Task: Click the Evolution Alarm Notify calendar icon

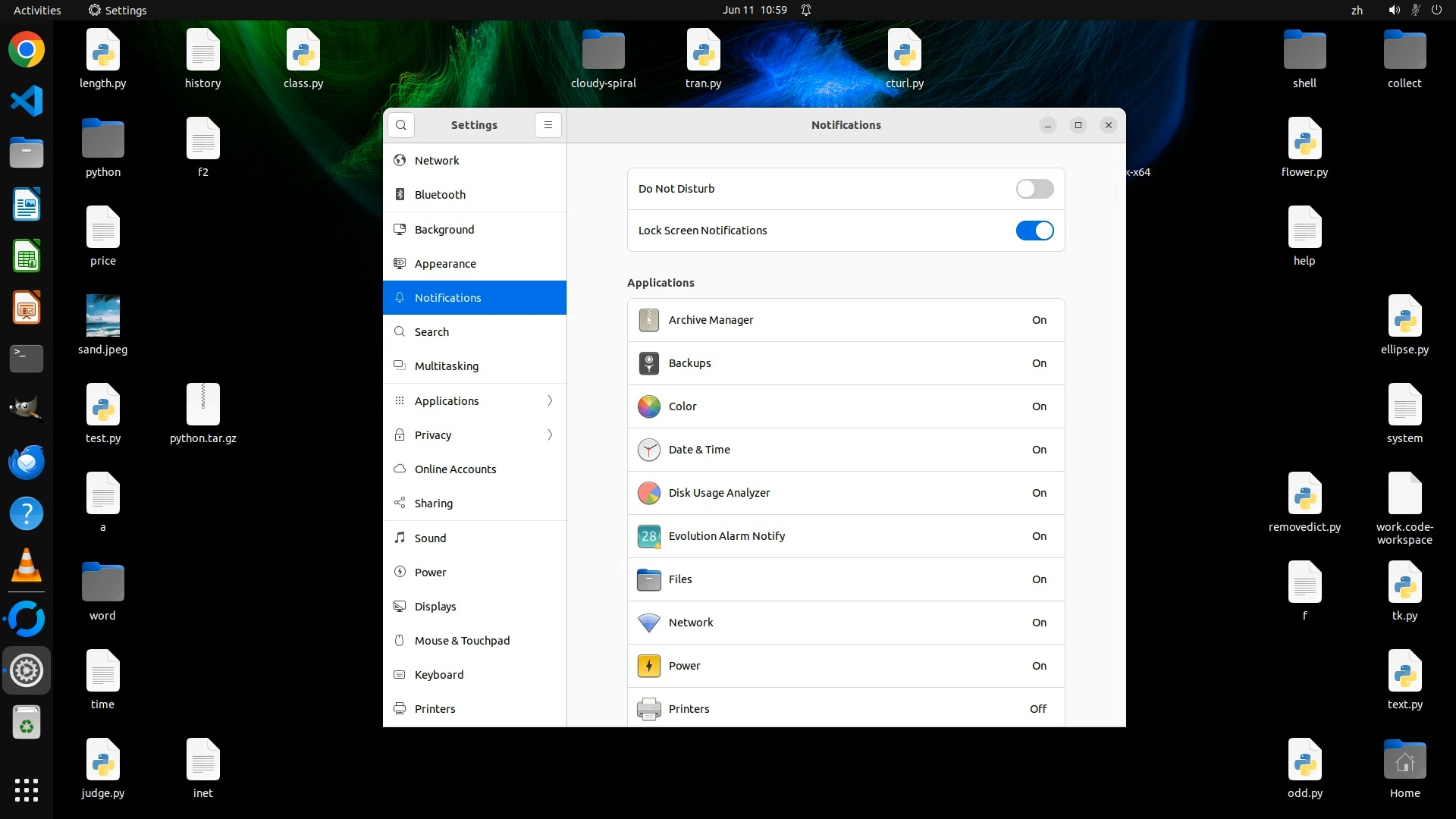Action: (648, 536)
